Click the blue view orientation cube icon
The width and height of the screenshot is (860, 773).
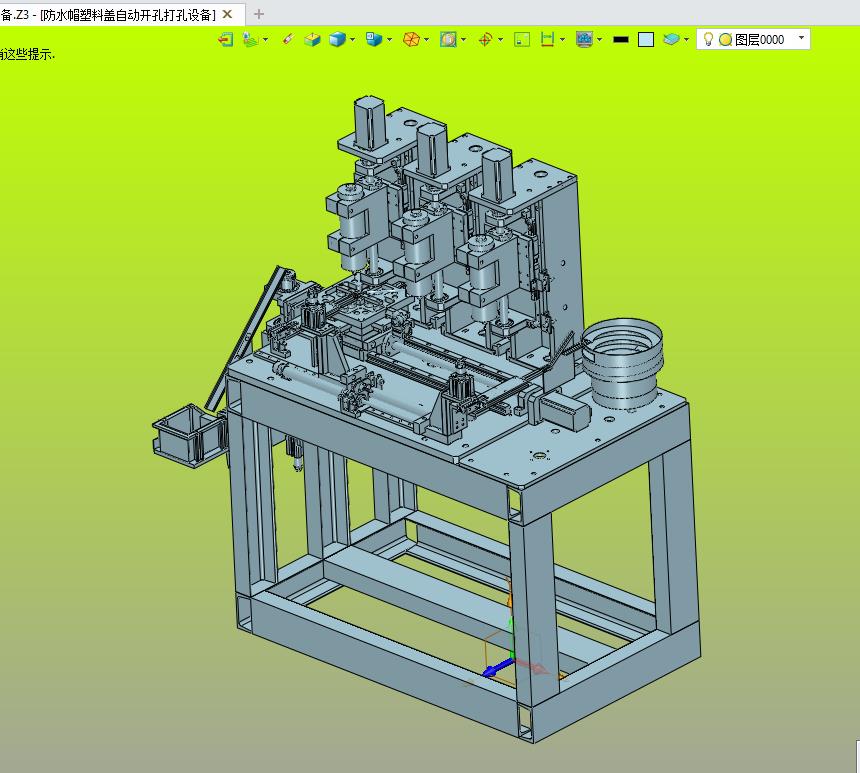[x=374, y=40]
